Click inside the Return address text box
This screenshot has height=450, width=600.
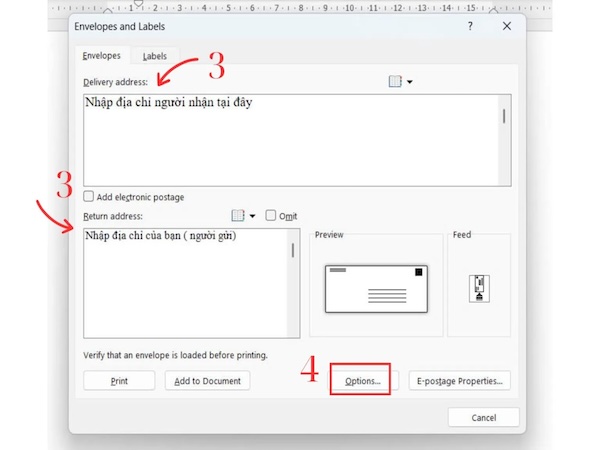click(191, 283)
